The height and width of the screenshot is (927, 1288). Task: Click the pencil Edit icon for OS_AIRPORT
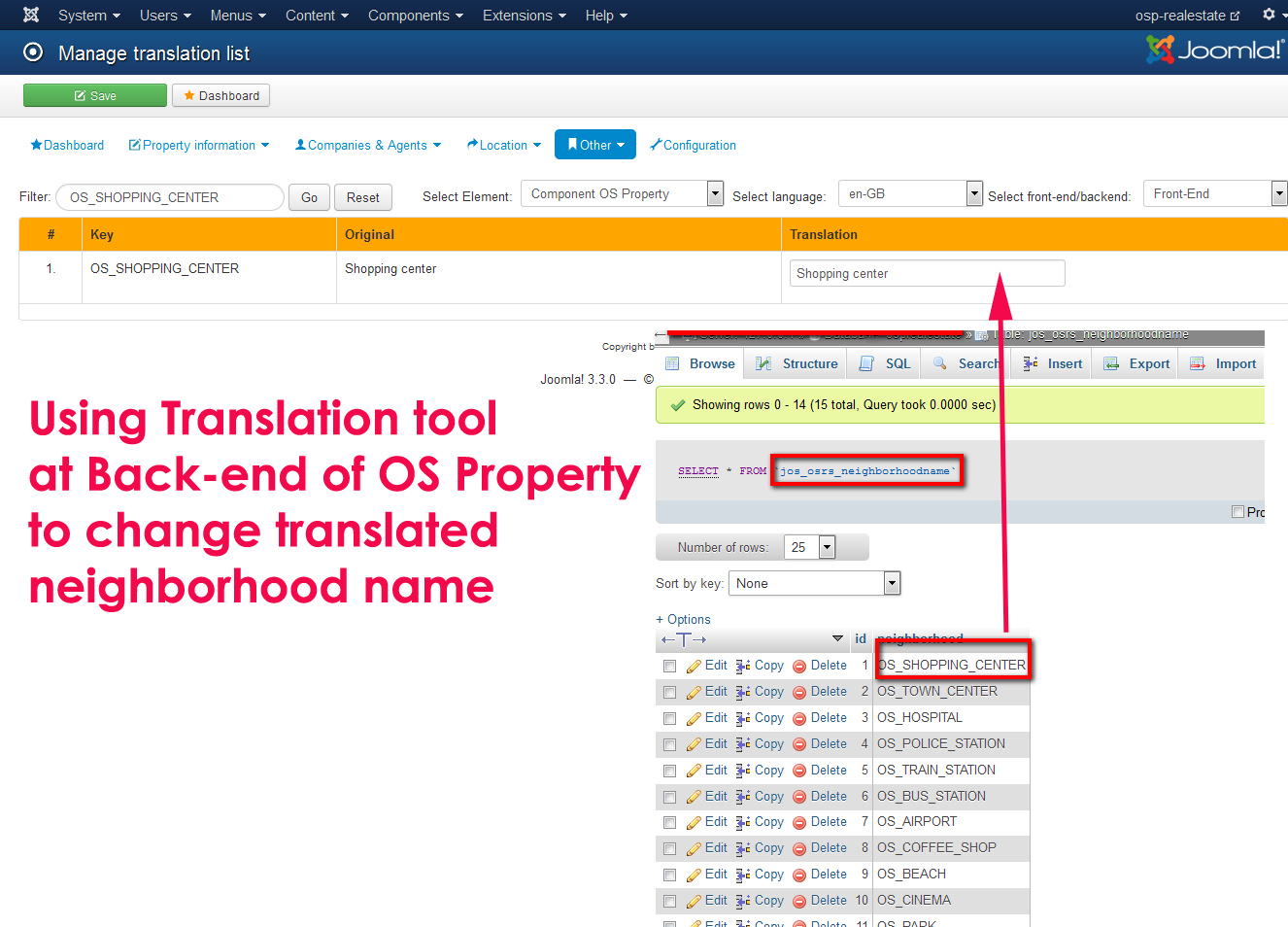[x=694, y=822]
